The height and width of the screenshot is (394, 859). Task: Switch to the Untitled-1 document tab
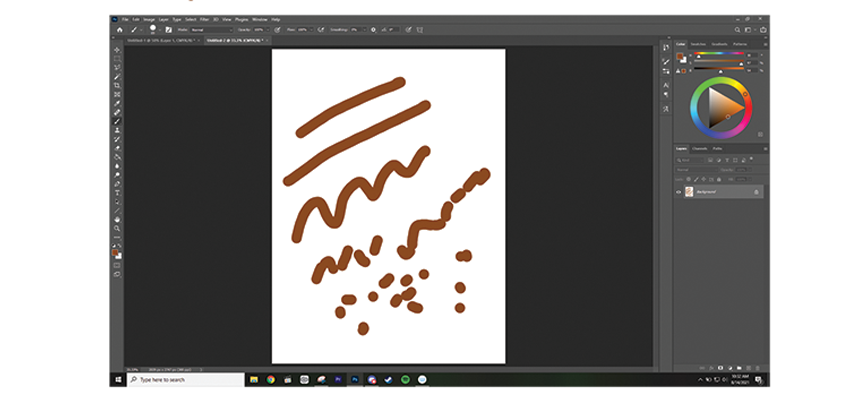tap(162, 40)
